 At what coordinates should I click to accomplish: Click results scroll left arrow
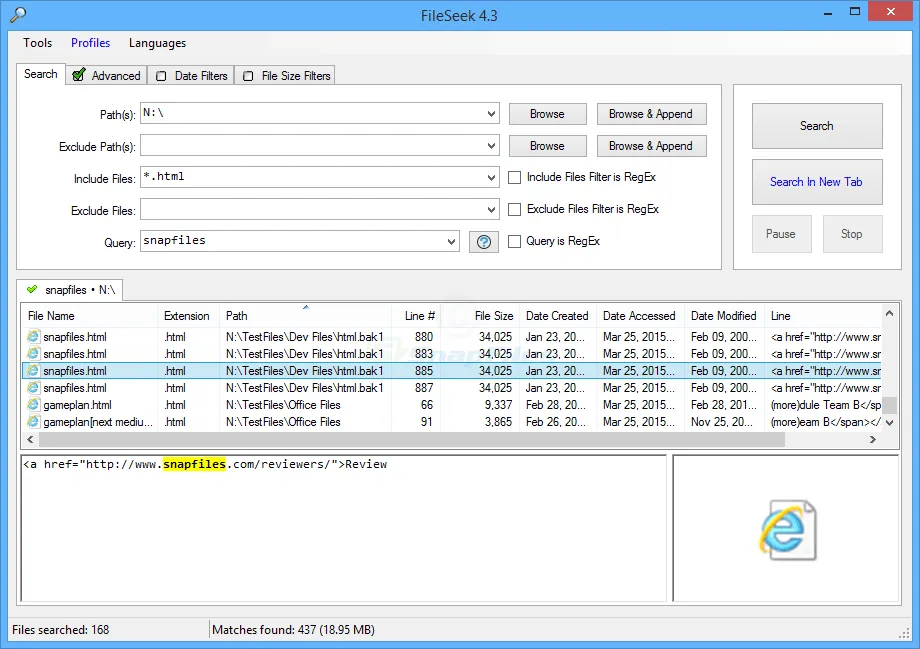tap(31, 439)
